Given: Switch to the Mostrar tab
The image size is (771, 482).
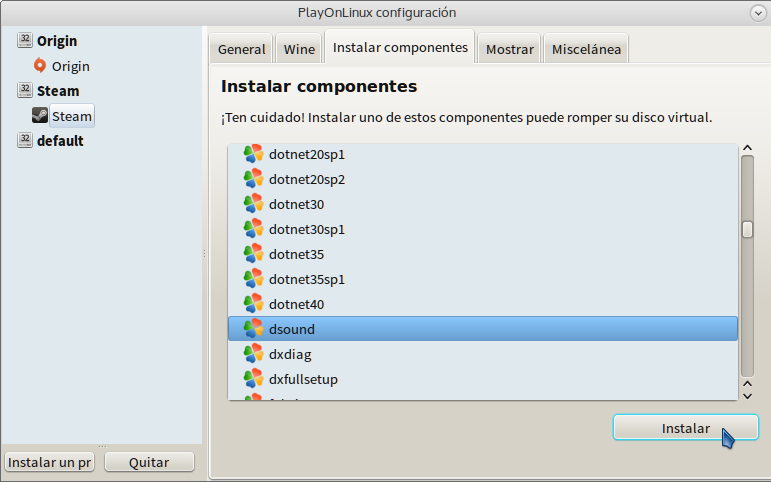Looking at the screenshot, I should coord(511,49).
